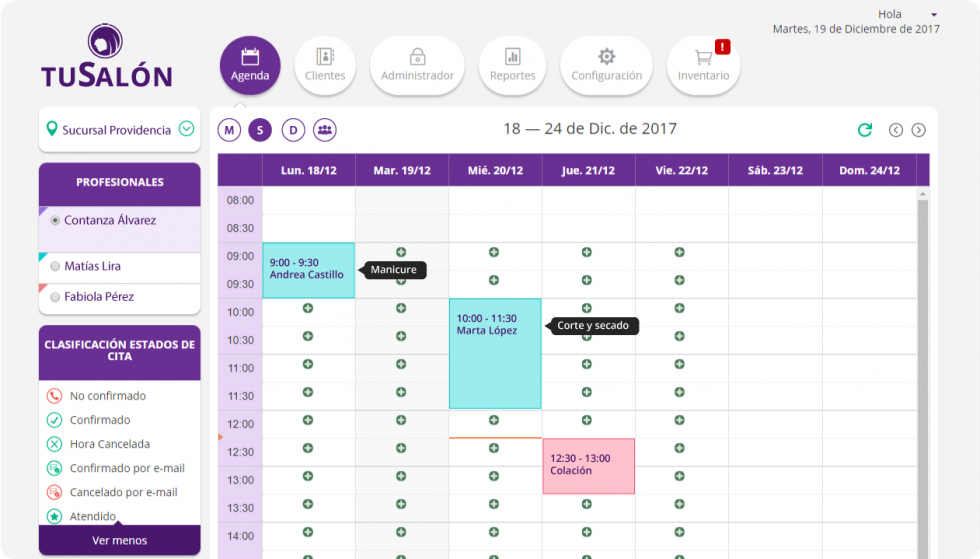Screen dimensions: 980x559
Task: Switch to group view icon
Action: click(x=324, y=130)
